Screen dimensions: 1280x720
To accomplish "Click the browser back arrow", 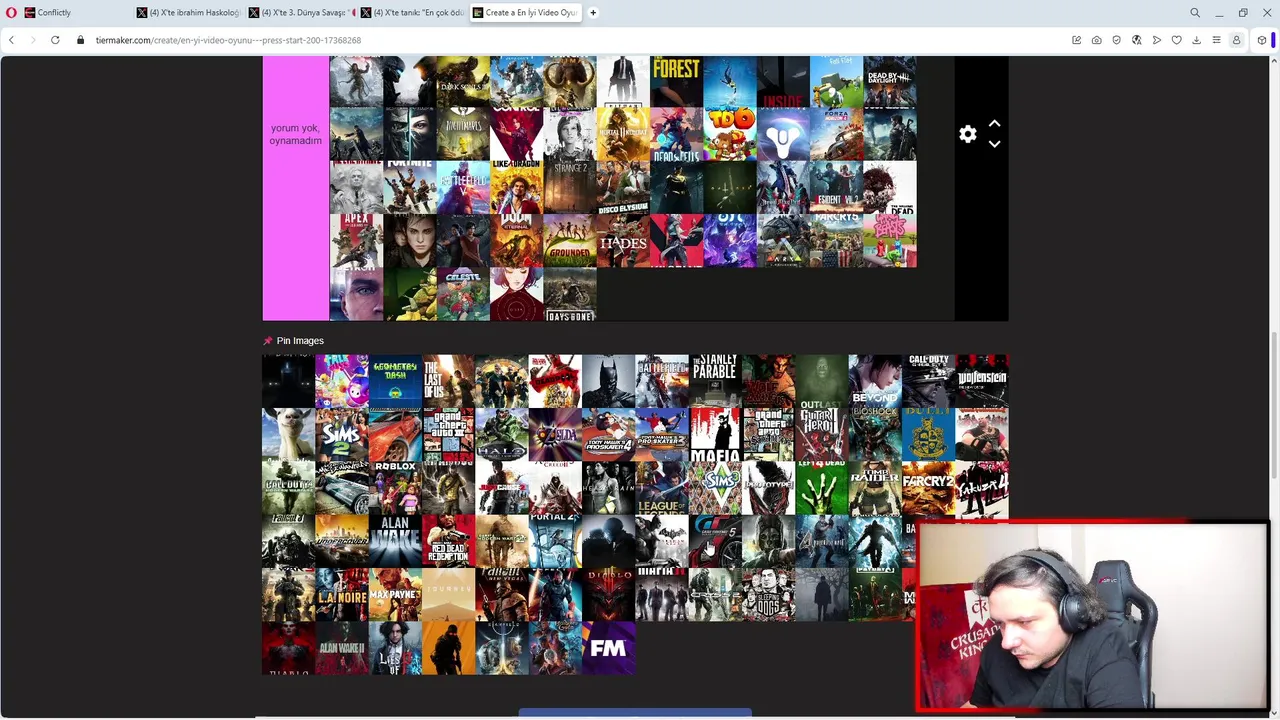I will click(x=12, y=40).
